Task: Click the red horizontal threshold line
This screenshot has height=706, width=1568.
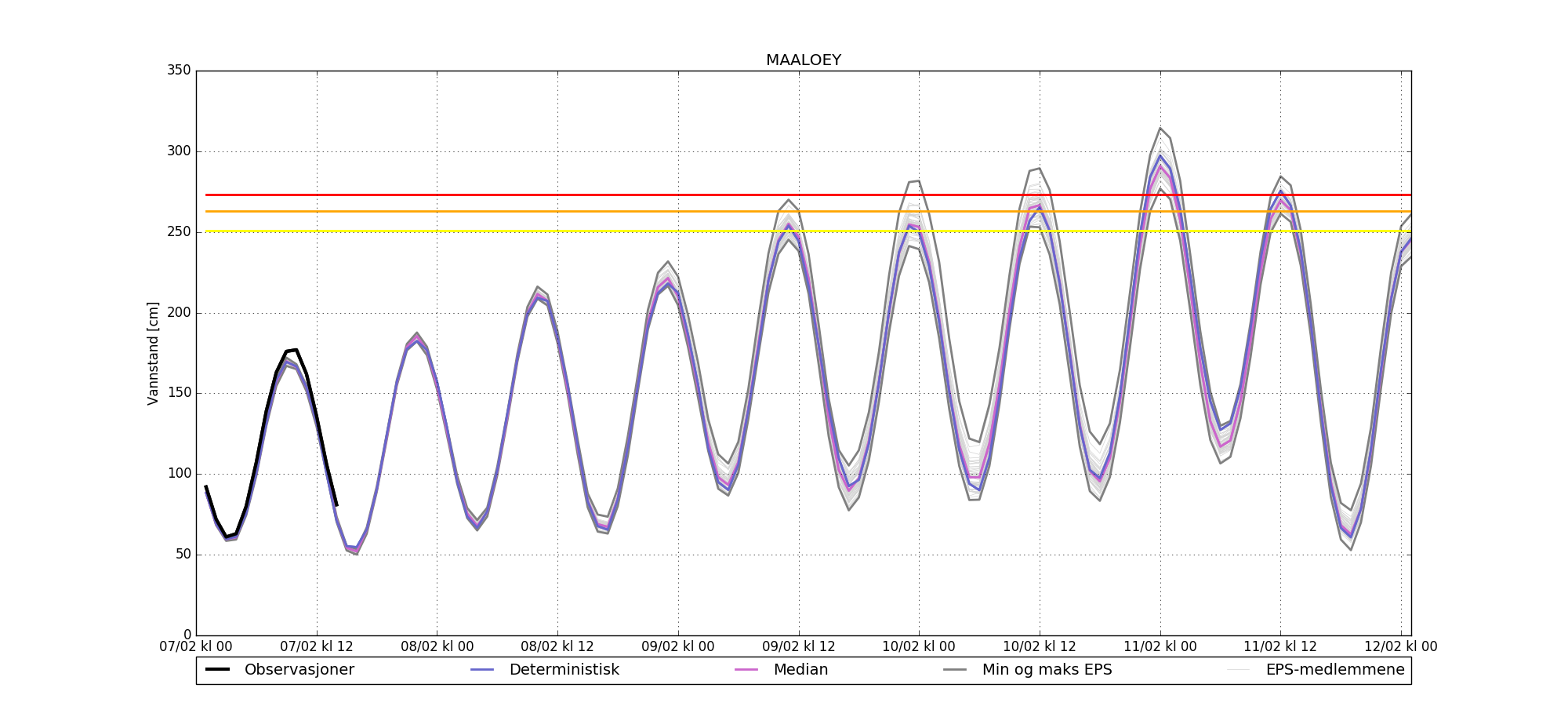Action: coord(549,195)
